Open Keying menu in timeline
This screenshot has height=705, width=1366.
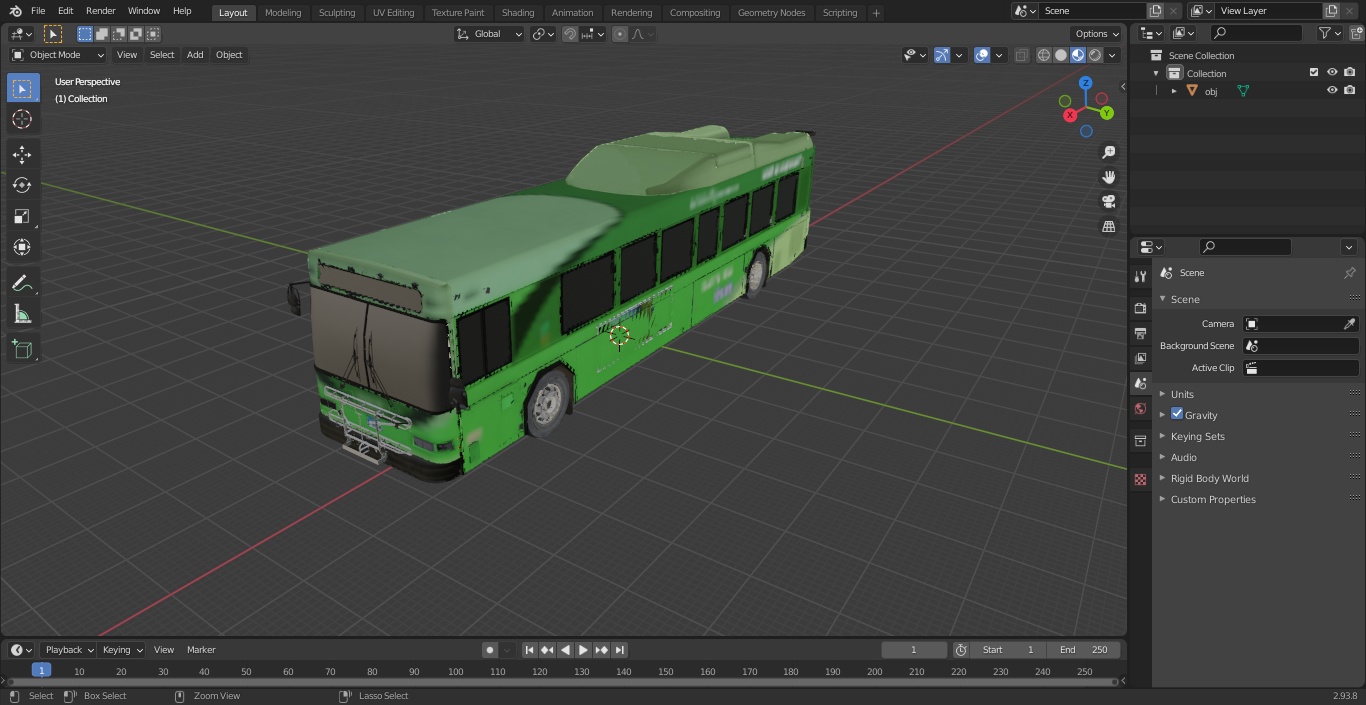click(x=122, y=650)
